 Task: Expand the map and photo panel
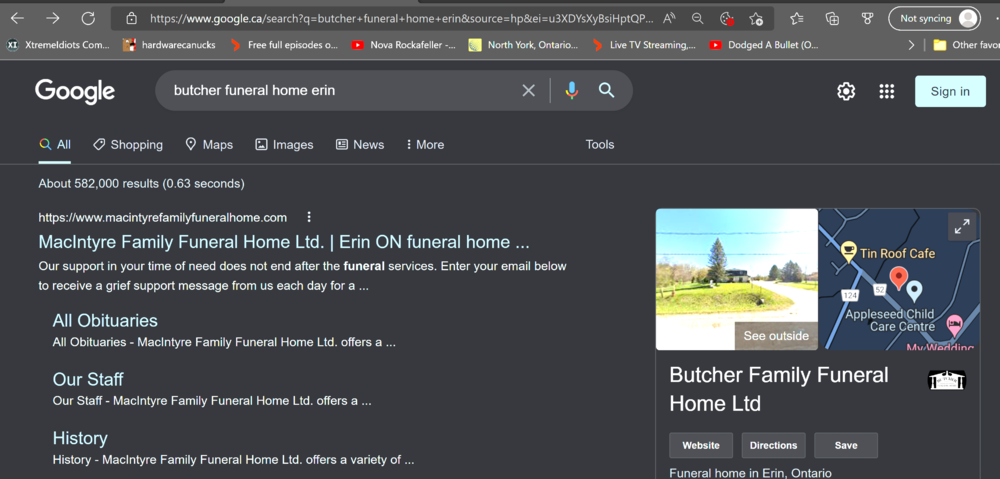[x=962, y=227]
